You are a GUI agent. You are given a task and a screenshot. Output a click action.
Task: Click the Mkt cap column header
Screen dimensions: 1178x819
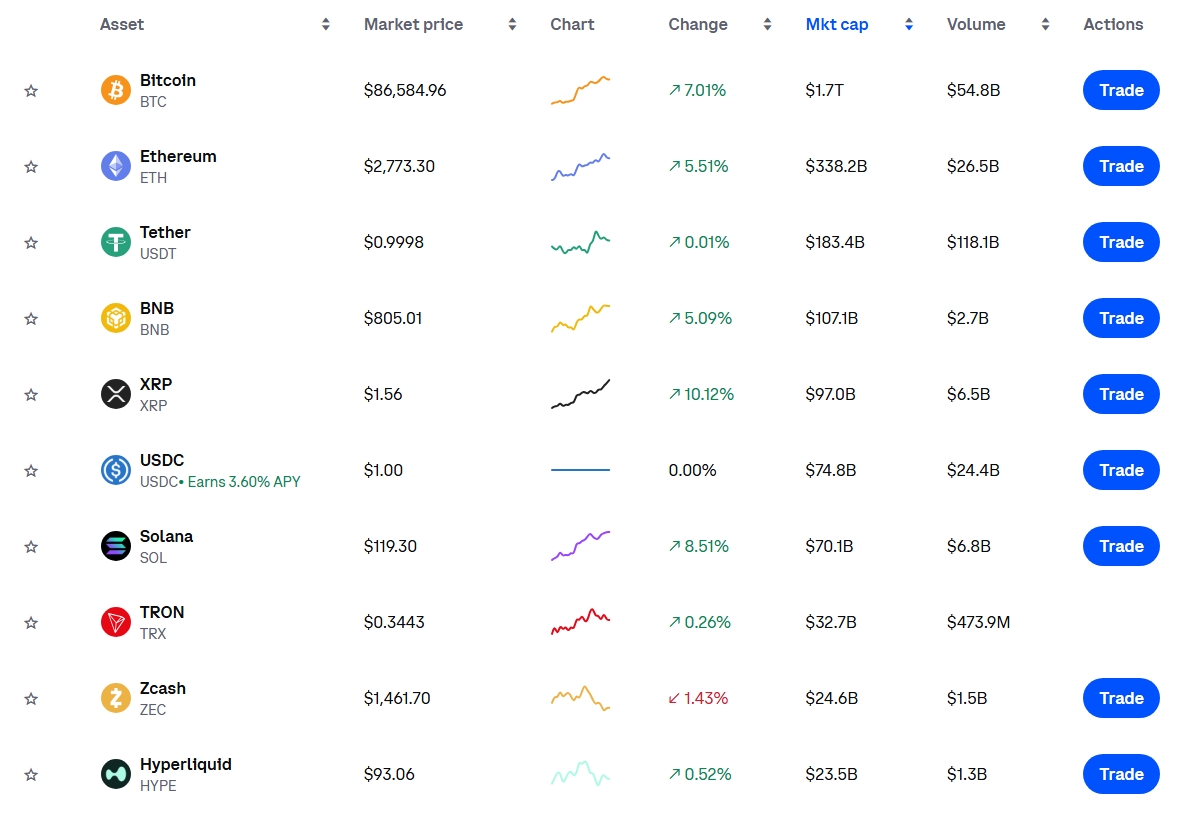click(x=836, y=24)
